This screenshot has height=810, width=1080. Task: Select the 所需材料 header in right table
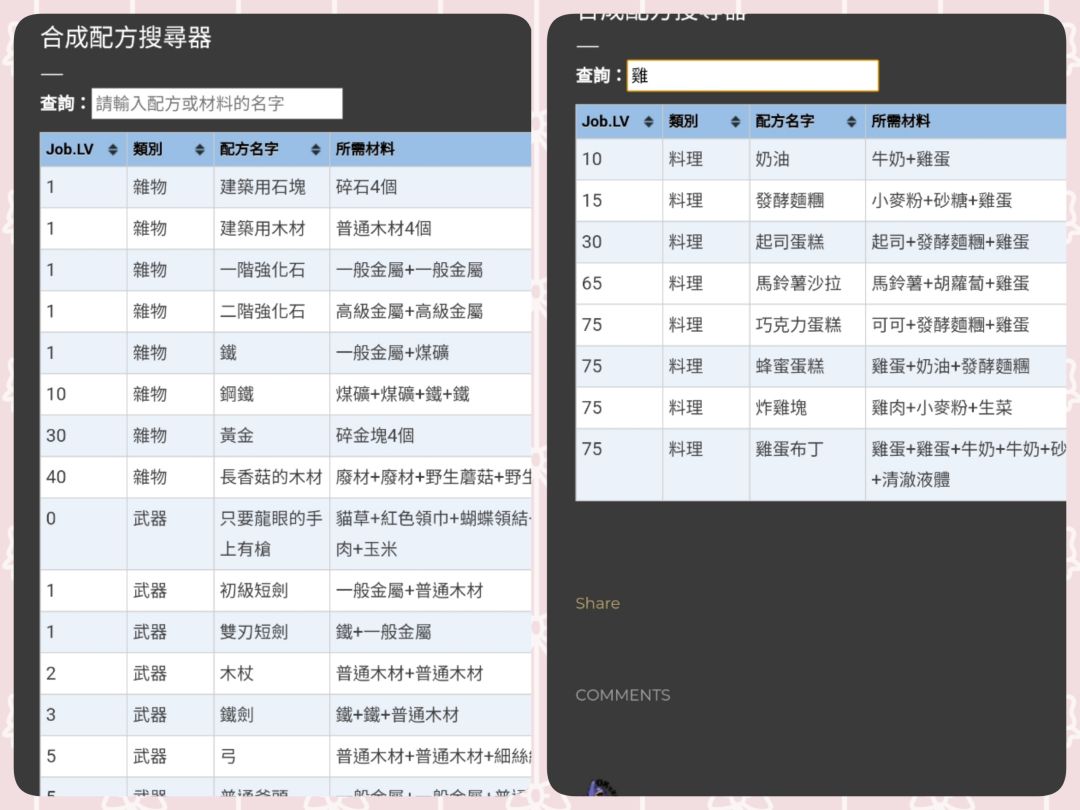[900, 121]
